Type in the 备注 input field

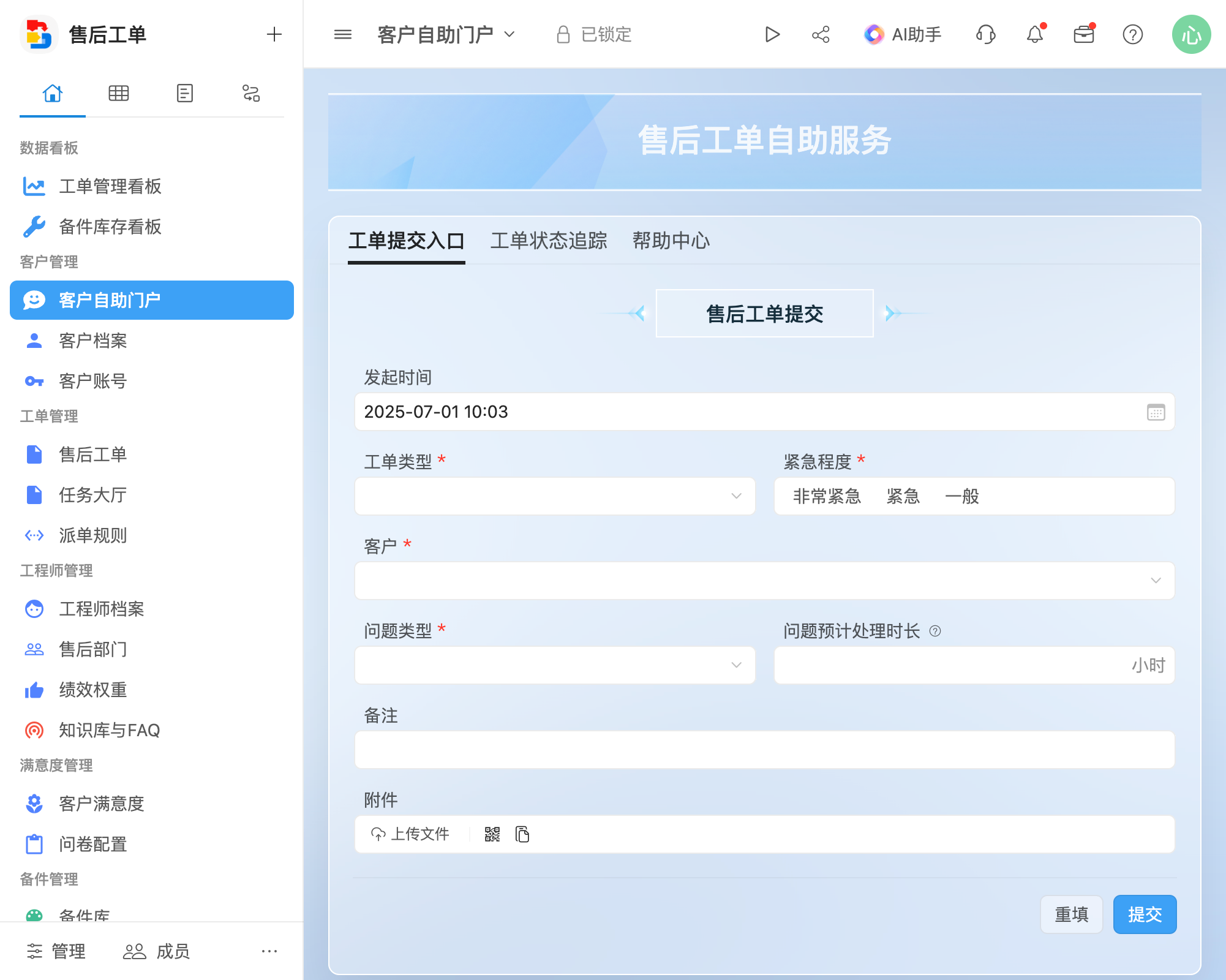click(764, 749)
